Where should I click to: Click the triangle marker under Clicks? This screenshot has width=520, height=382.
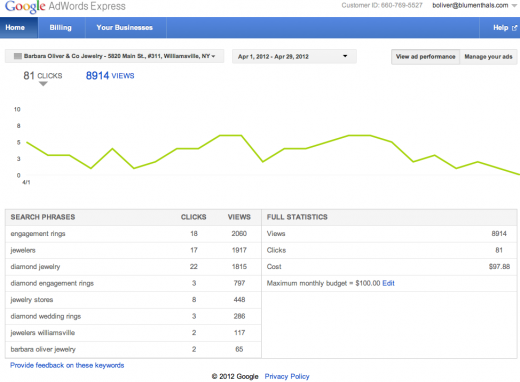coord(43,84)
